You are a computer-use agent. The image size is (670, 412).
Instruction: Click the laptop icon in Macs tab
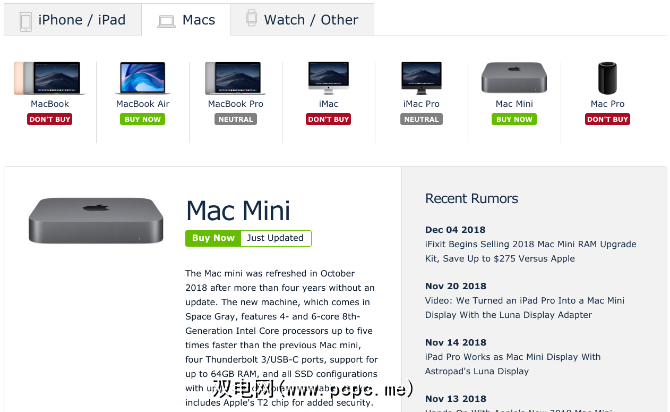[x=166, y=21]
